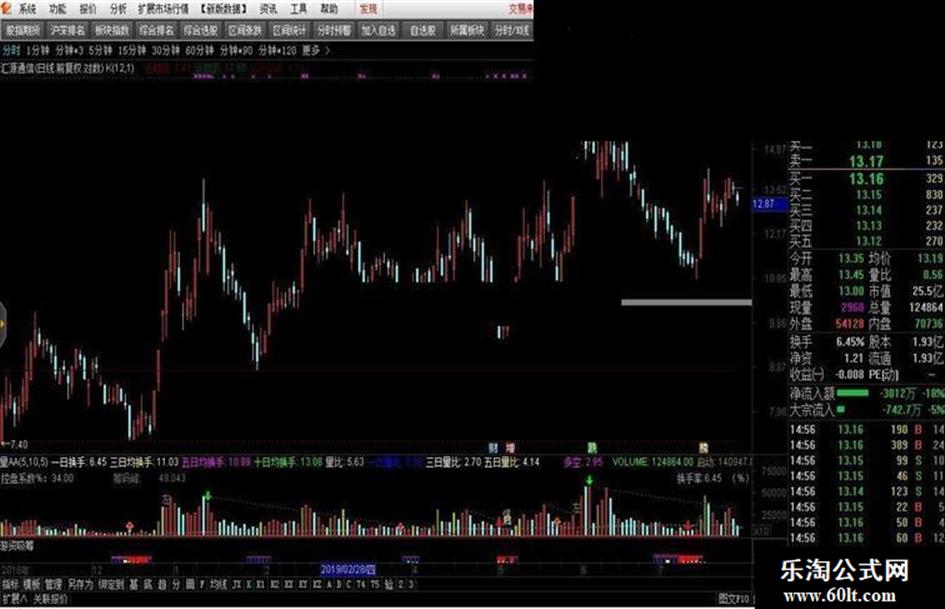
Task: Click the 底 icon in bottom toolbar
Action: click(148, 584)
